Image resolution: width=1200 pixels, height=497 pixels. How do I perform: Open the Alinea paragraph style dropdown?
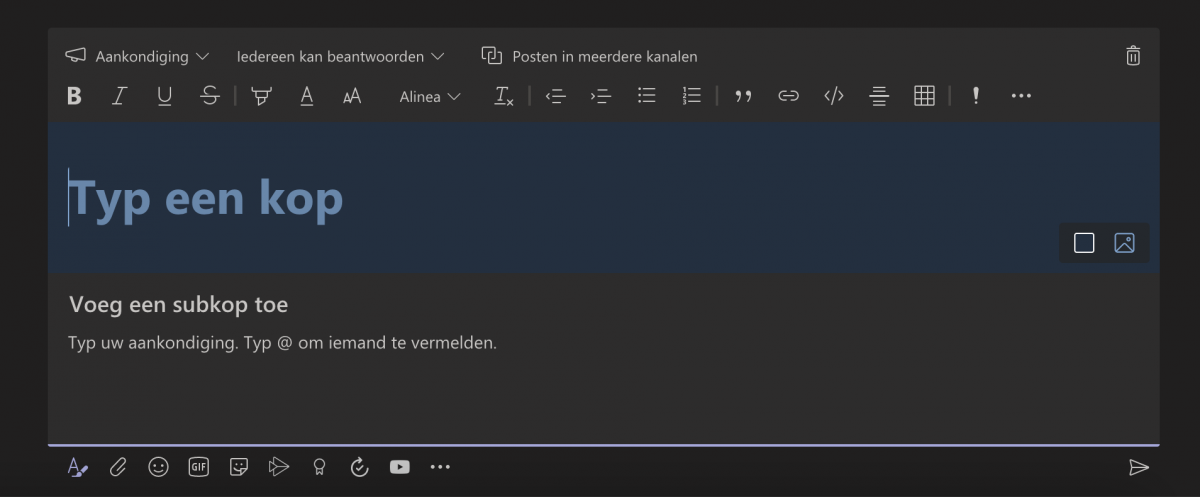point(430,96)
